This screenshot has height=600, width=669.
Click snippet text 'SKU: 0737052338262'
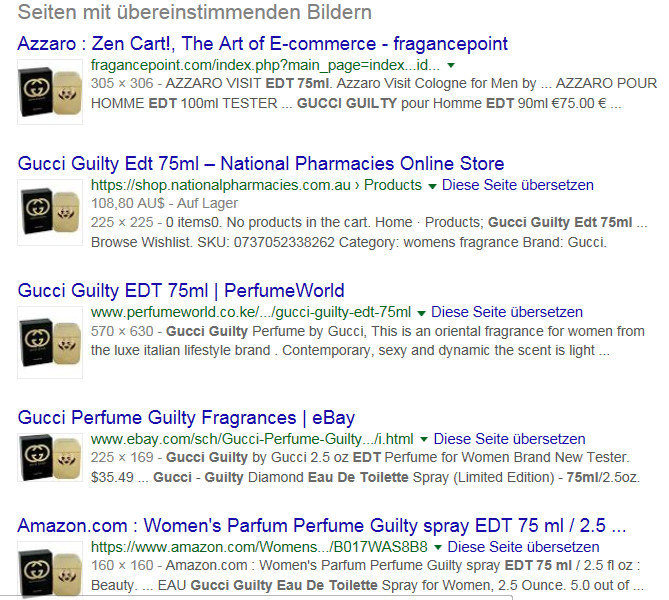(x=266, y=242)
